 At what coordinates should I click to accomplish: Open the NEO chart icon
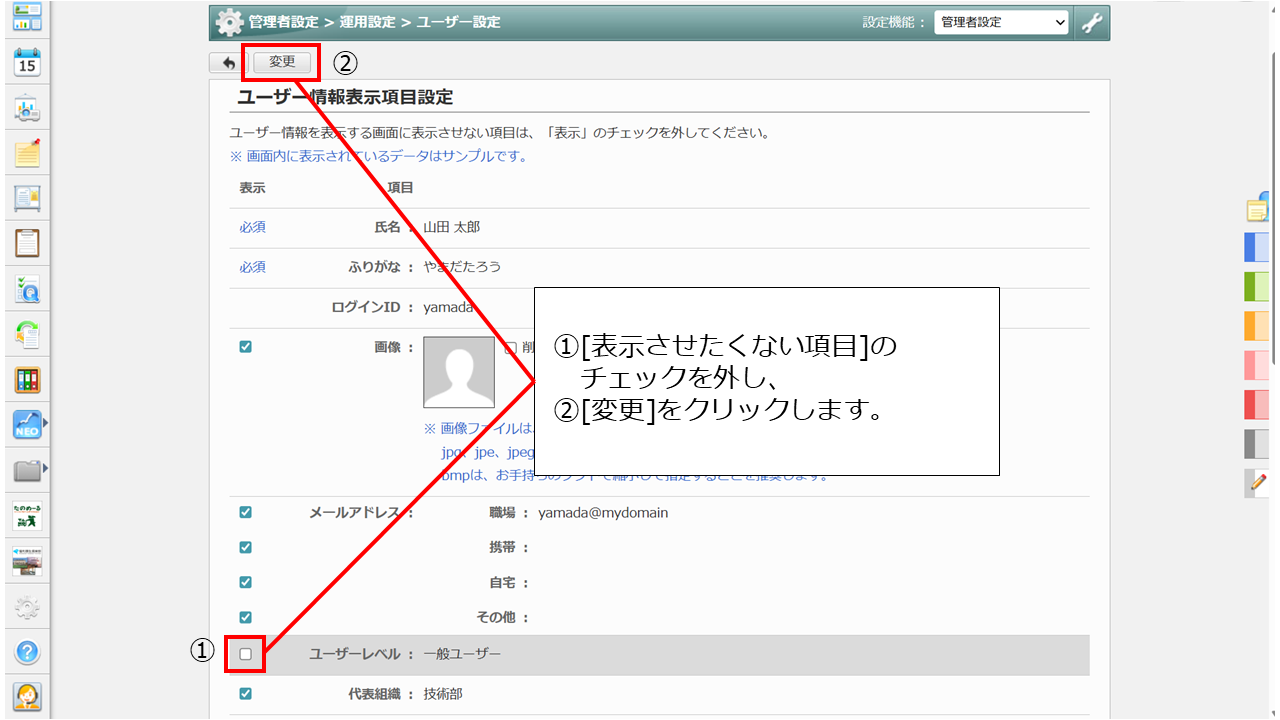coord(27,425)
